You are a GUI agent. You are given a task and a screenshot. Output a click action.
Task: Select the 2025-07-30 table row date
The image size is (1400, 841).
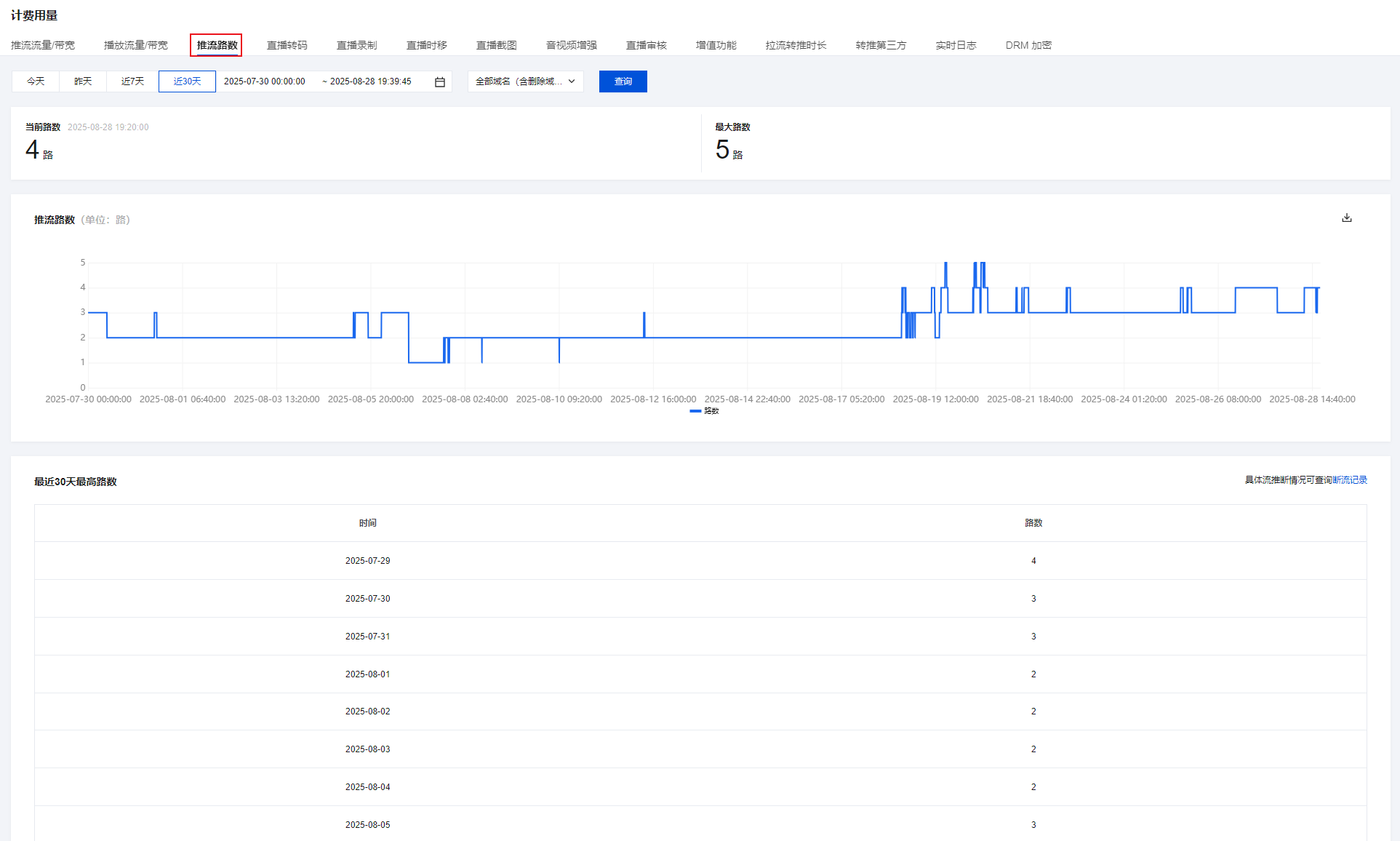pyautogui.click(x=368, y=599)
